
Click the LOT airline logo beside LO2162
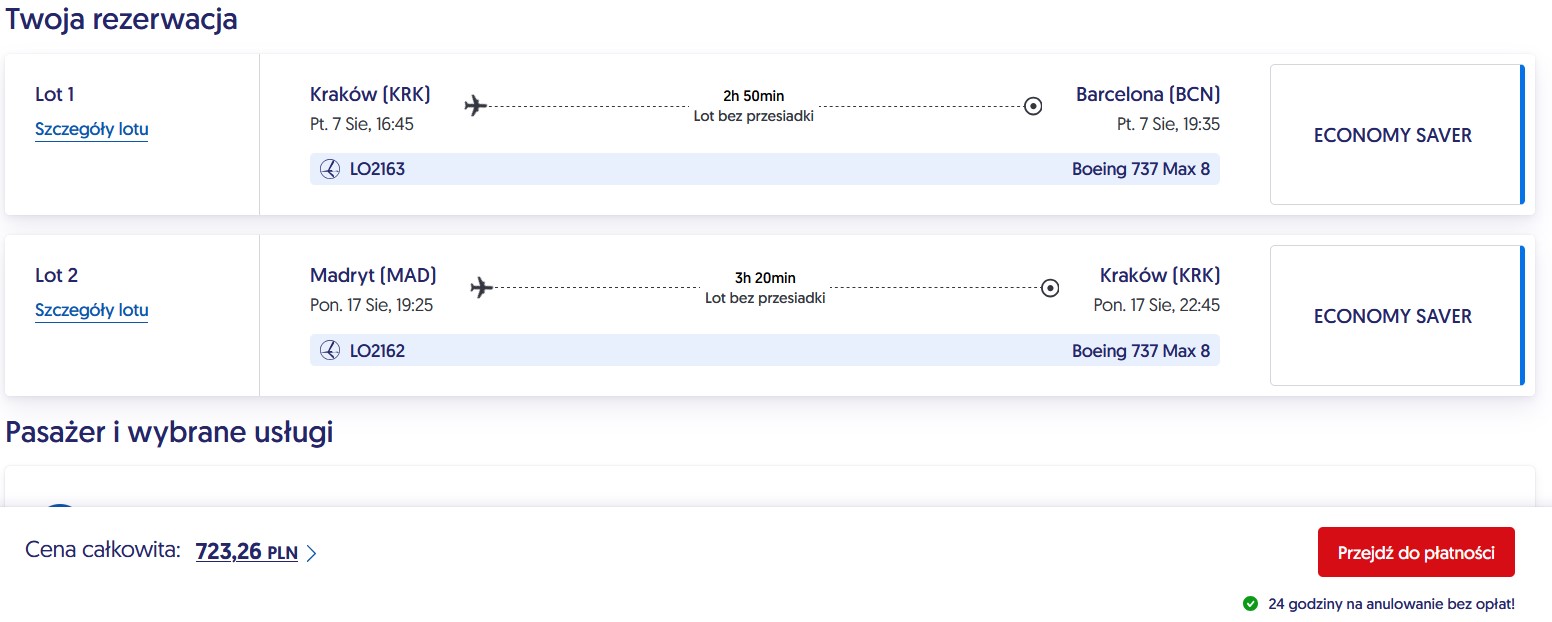pyautogui.click(x=329, y=351)
